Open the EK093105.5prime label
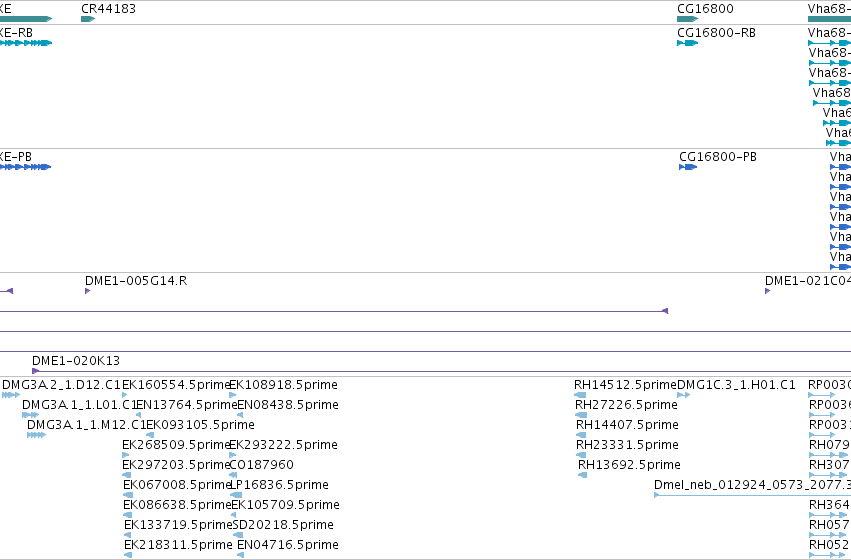Image resolution: width=851 pixels, height=560 pixels. [200, 425]
